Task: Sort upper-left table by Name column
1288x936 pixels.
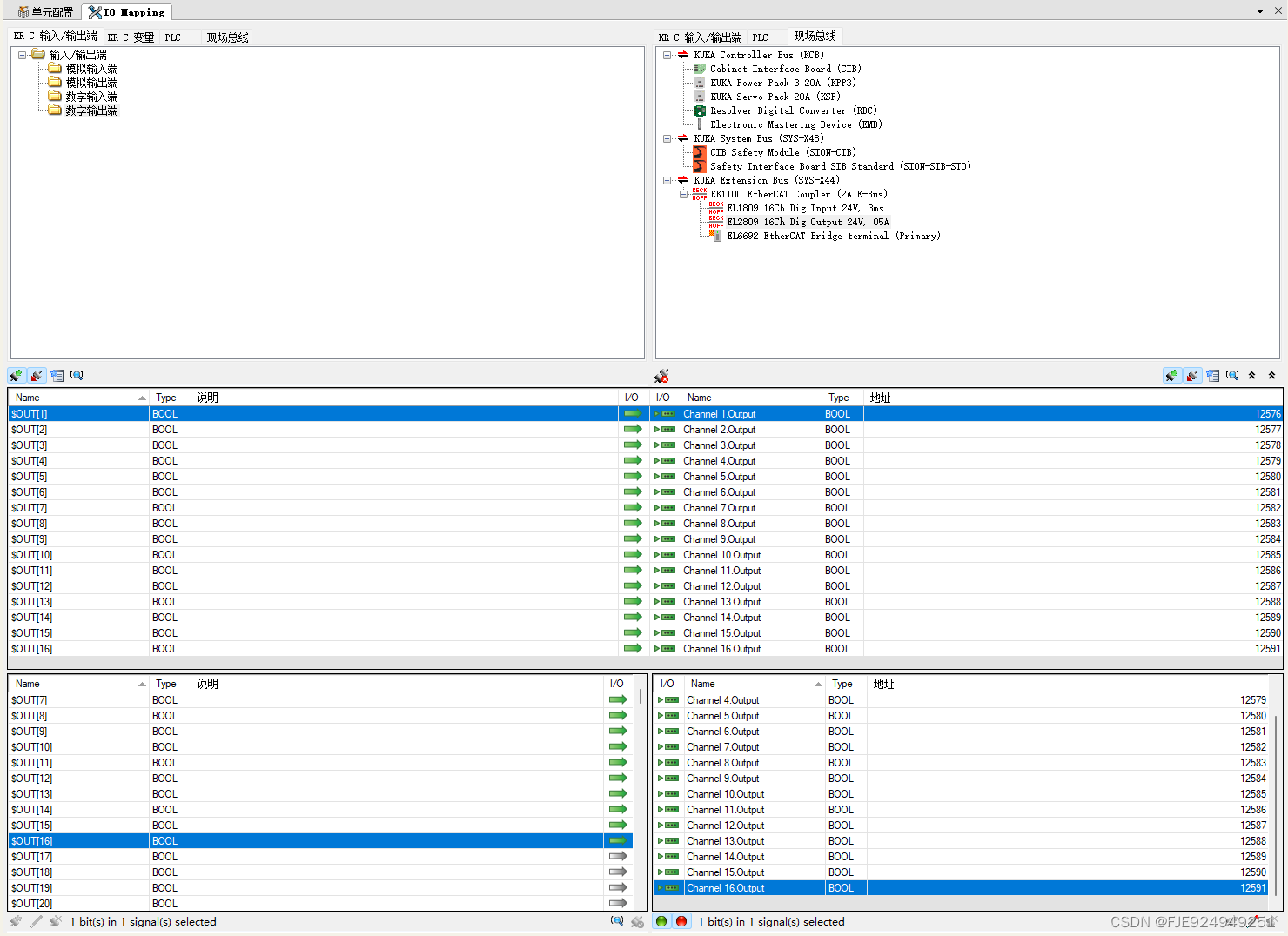Action: pos(79,398)
